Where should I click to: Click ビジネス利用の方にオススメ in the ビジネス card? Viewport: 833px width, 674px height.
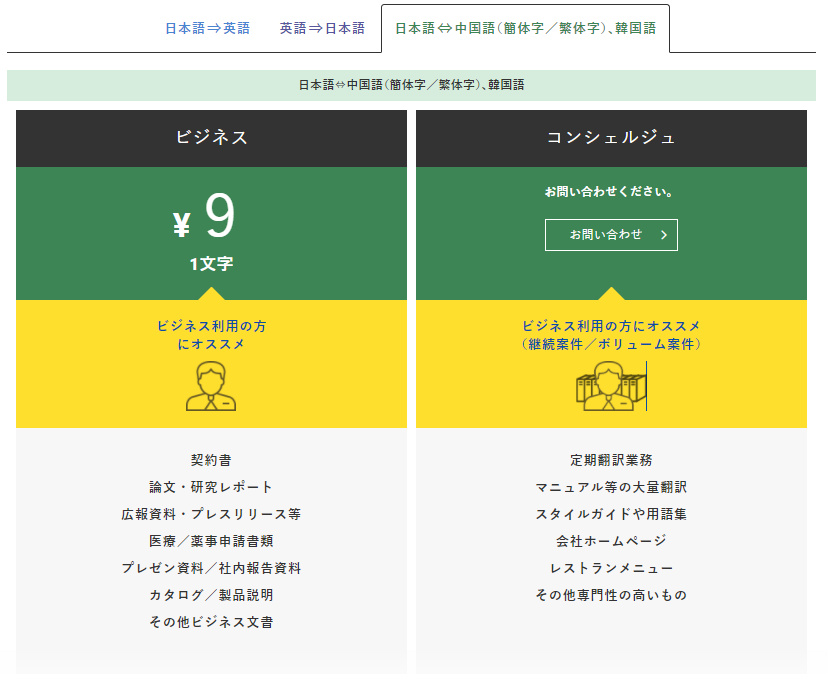pyautogui.click(x=211, y=335)
